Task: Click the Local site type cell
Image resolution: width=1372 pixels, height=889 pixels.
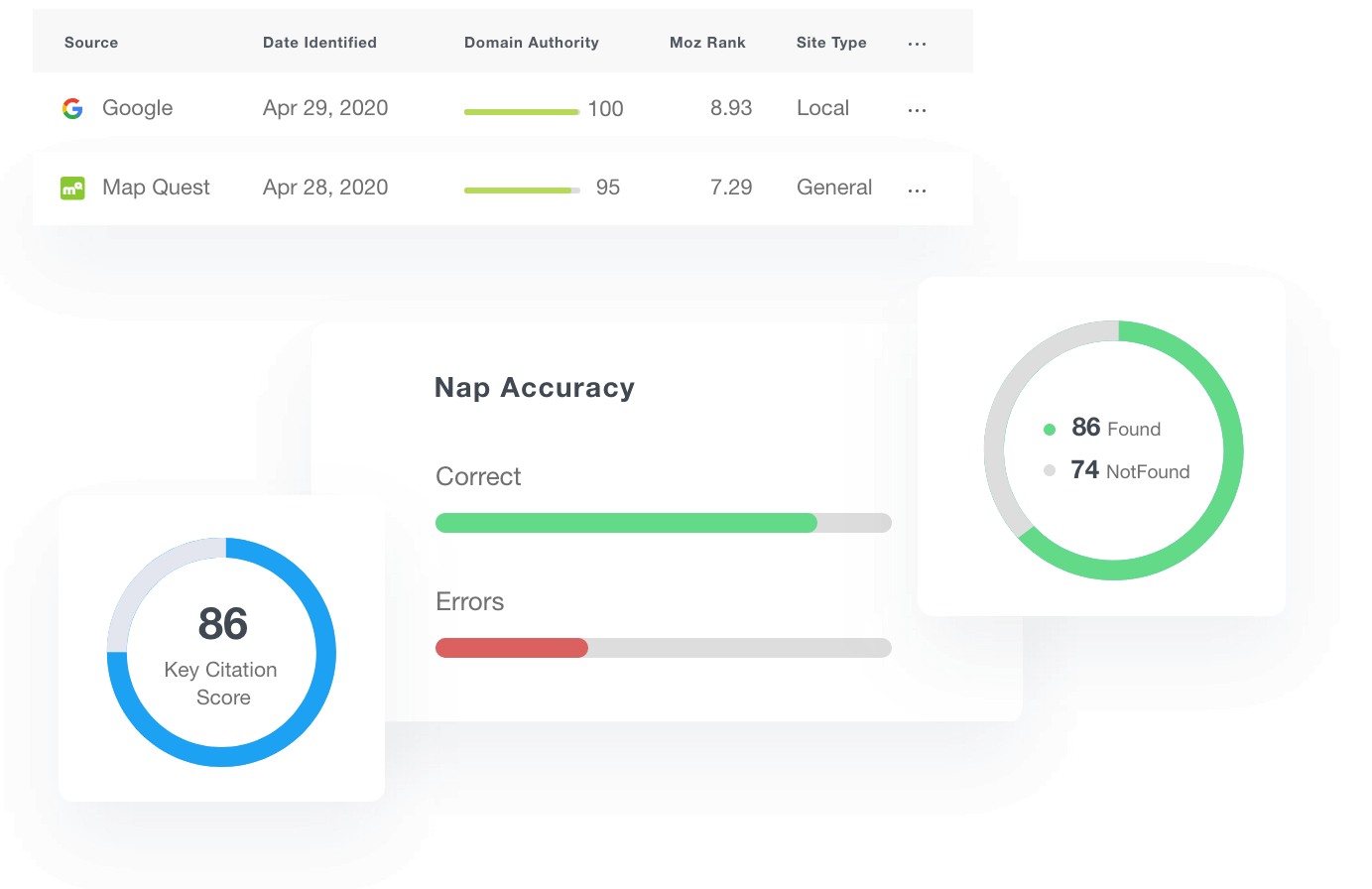Action: [822, 108]
